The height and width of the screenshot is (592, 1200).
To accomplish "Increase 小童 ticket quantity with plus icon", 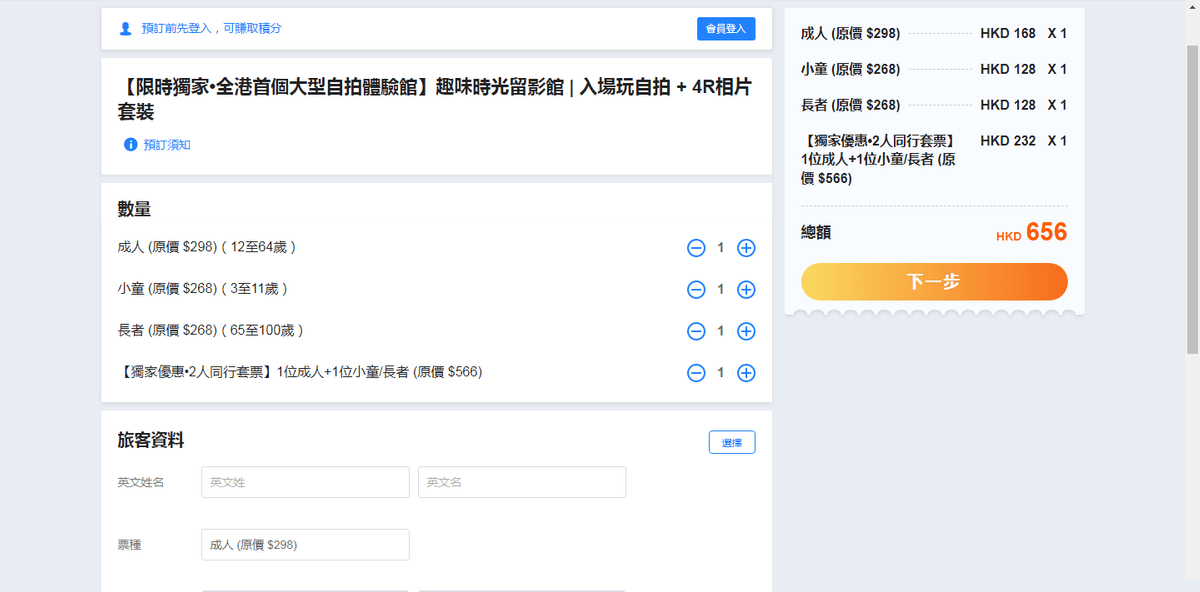I will 746,290.
